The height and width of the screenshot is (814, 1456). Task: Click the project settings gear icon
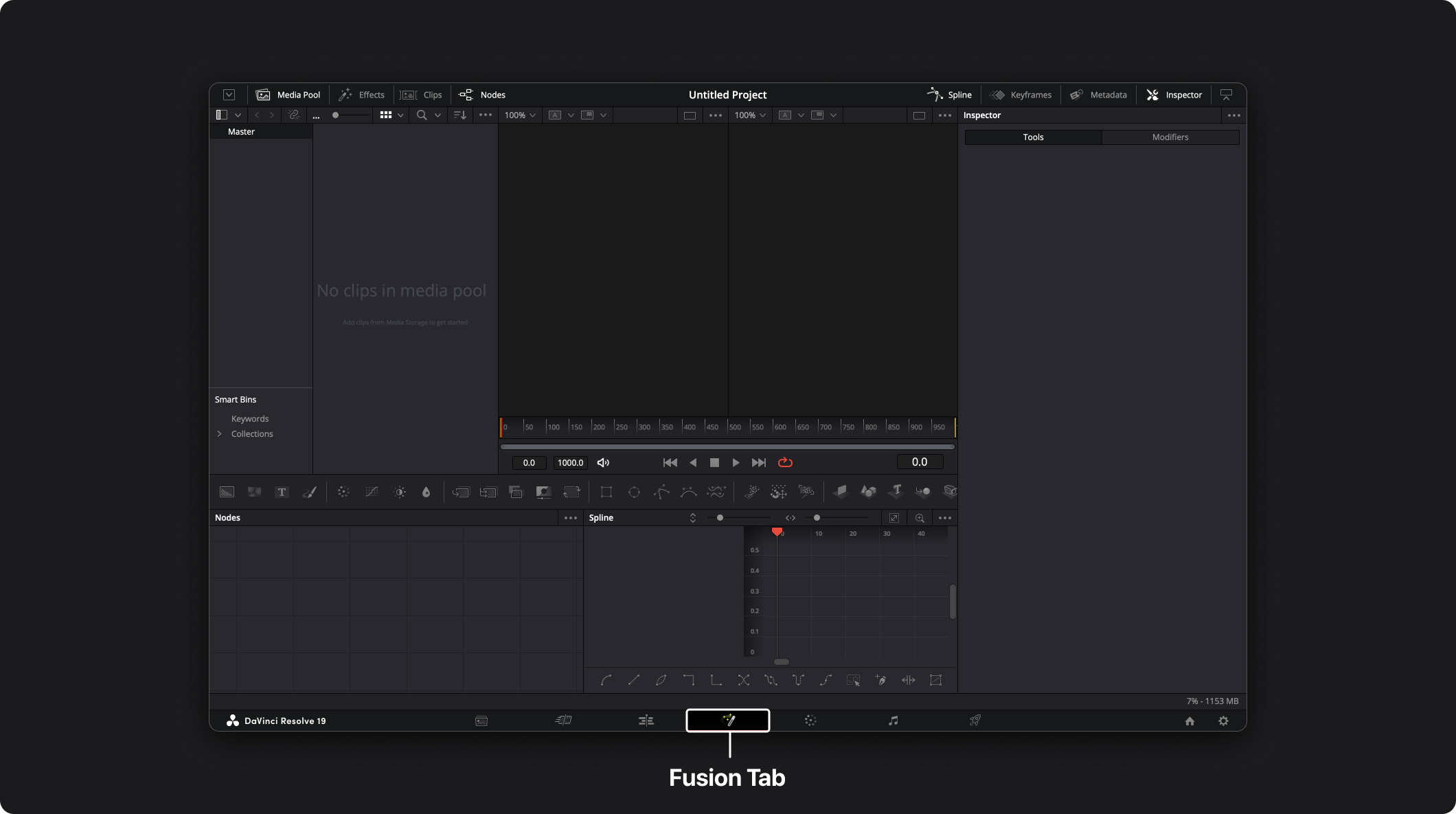click(1223, 721)
